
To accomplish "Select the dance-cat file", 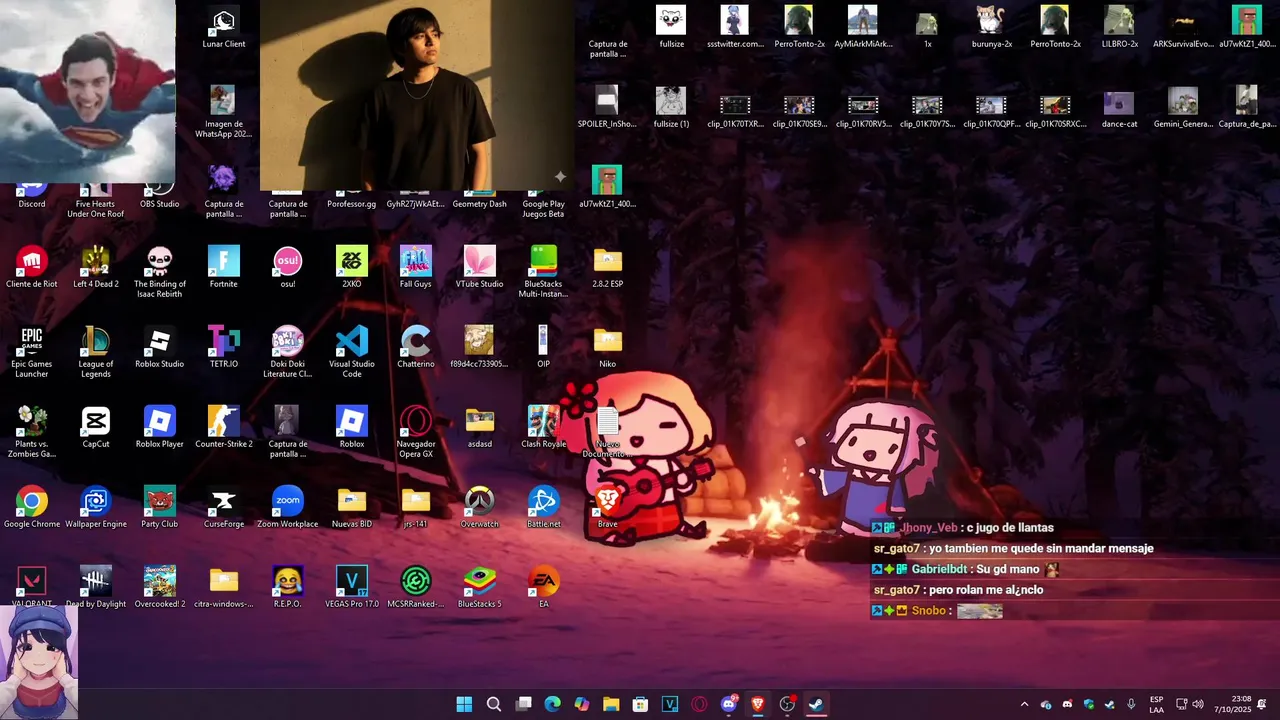I will point(1119,108).
